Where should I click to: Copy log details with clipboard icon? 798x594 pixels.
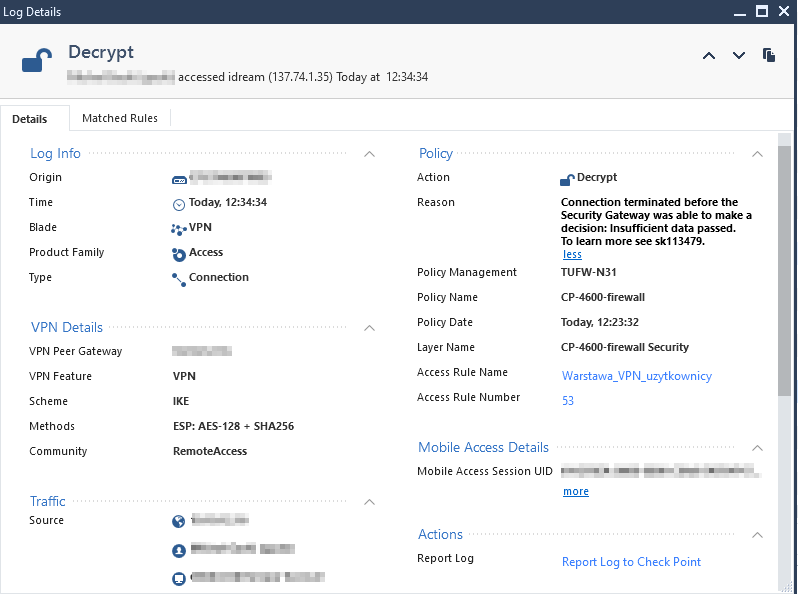tap(769, 56)
